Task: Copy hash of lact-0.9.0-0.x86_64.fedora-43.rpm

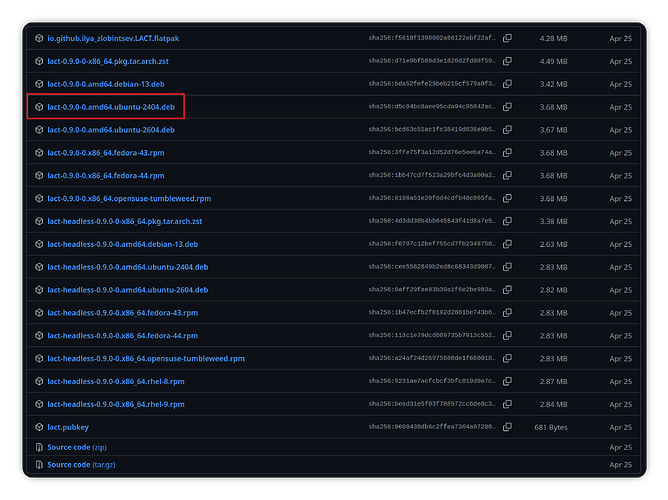Action: [x=507, y=152]
